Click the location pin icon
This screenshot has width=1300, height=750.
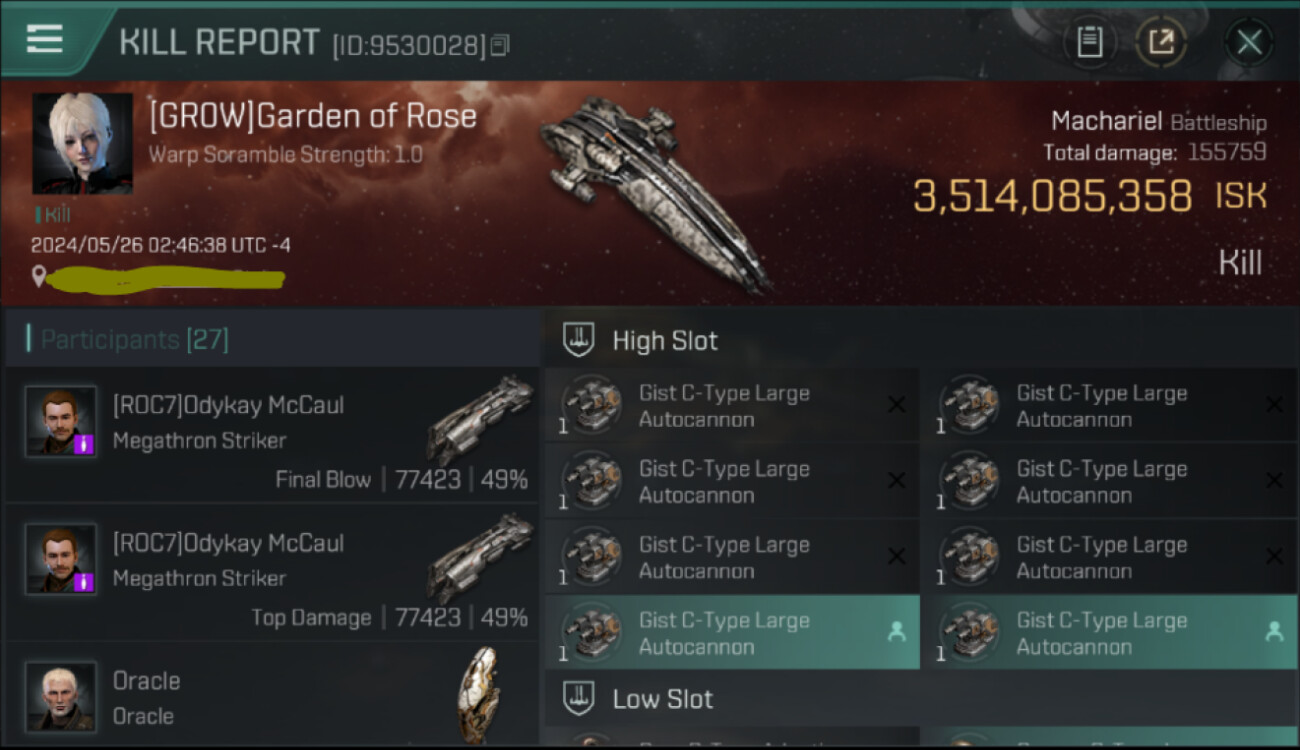39,277
